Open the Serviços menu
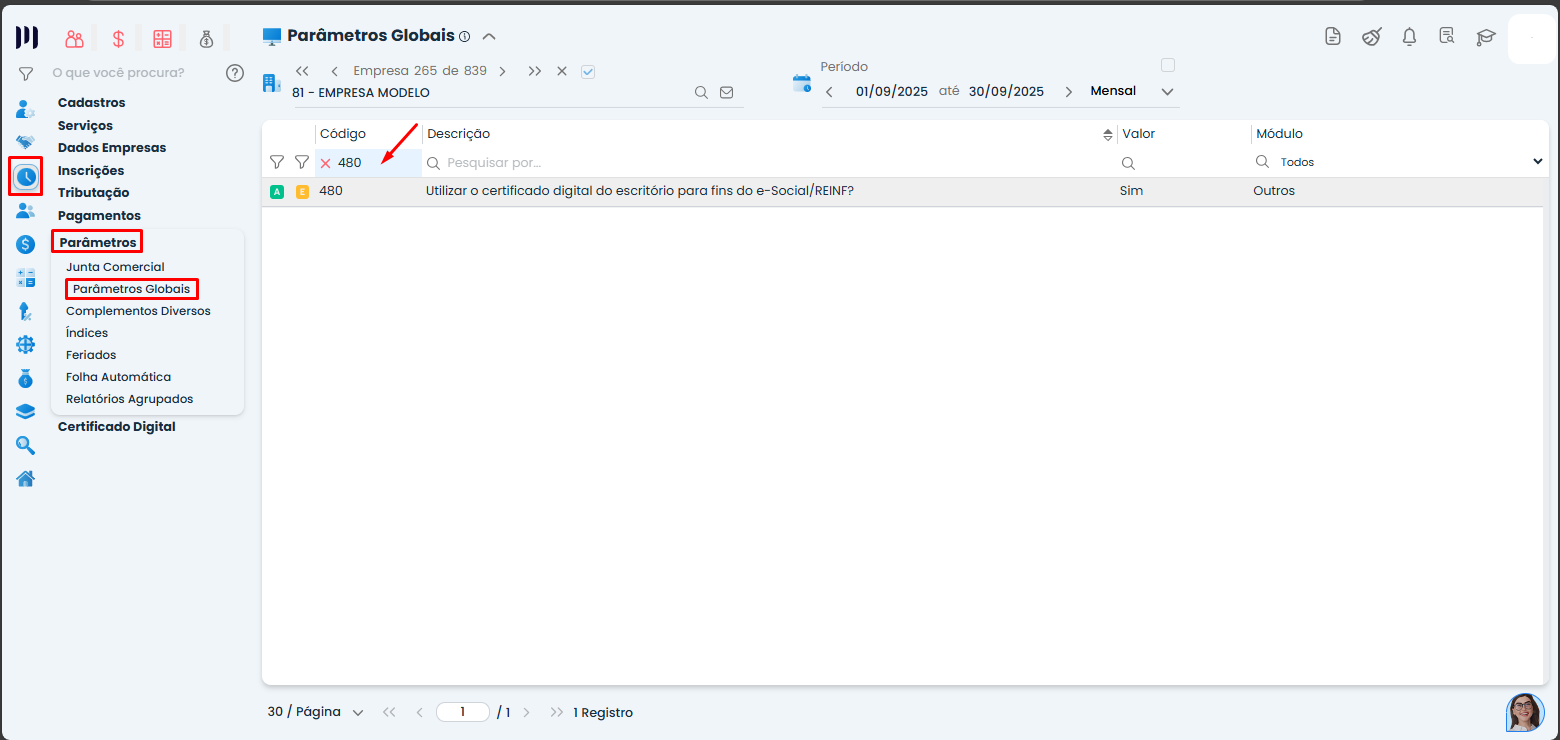This screenshot has height=740, width=1560. click(85, 125)
